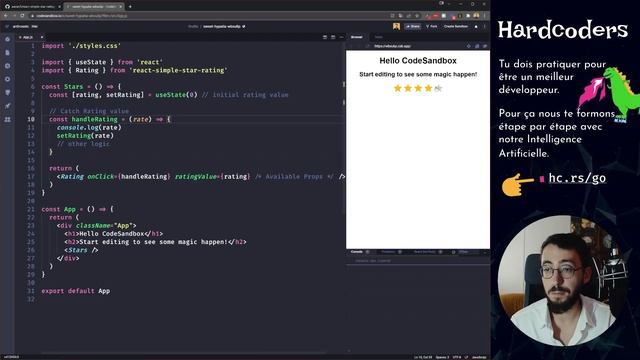Click 'useState(0)' on line 7

click(x=176, y=95)
